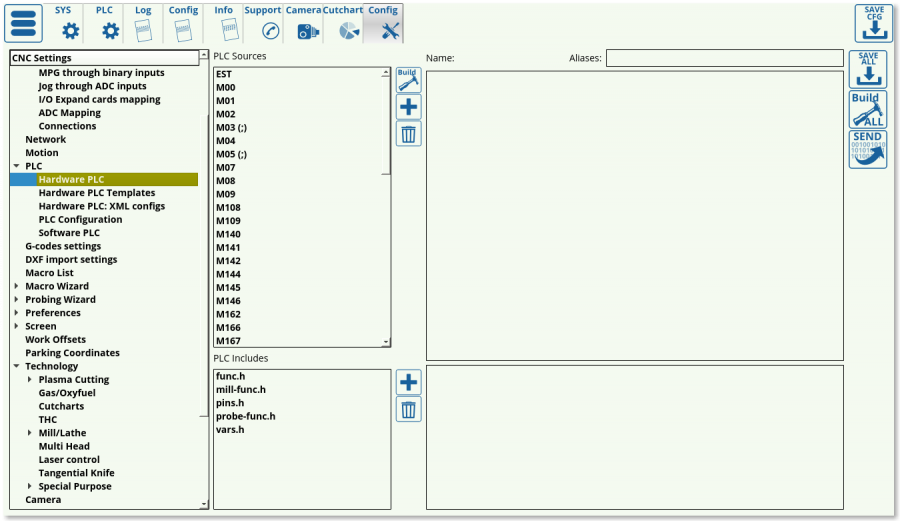Select Hardware PLC Templates in tree

tap(97, 193)
